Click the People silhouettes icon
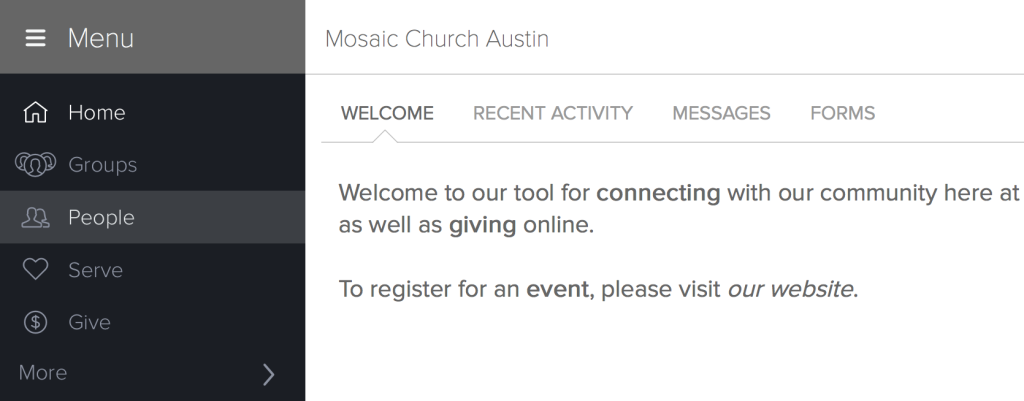The width and height of the screenshot is (1024, 401). pos(35,217)
